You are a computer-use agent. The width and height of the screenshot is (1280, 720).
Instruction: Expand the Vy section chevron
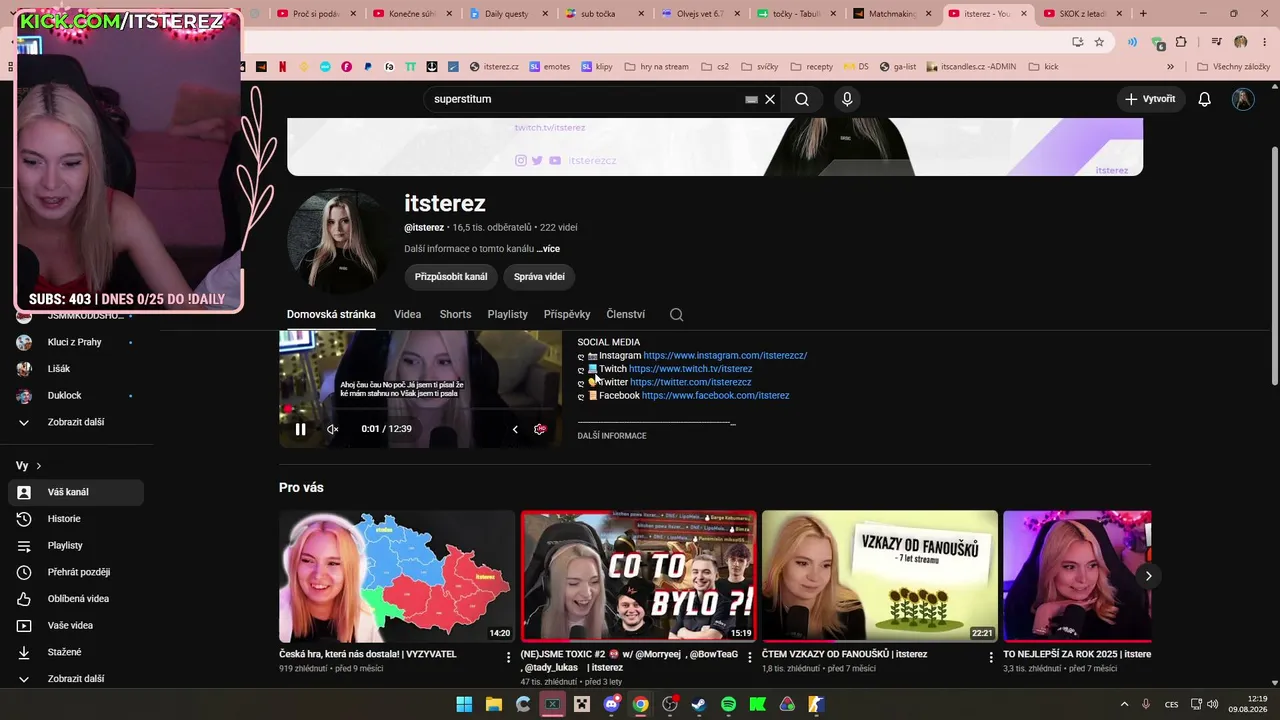tap(39, 466)
